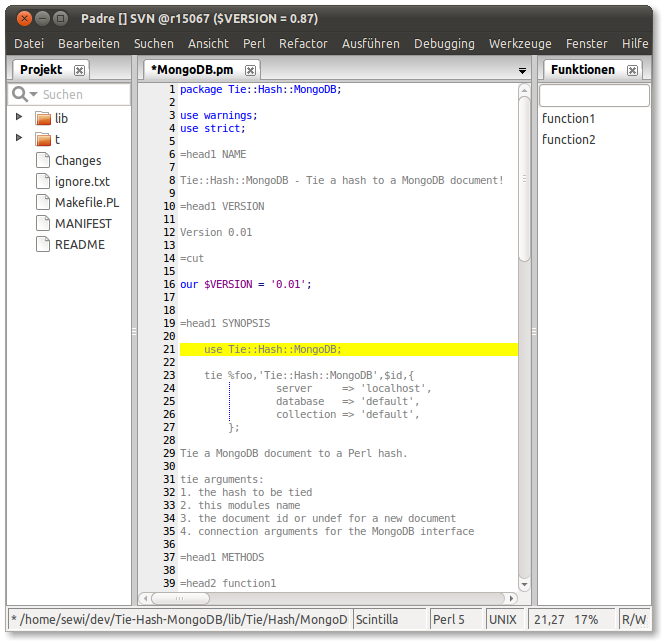Open the Datei menu
Image resolution: width=662 pixels, height=641 pixels.
[x=29, y=43]
